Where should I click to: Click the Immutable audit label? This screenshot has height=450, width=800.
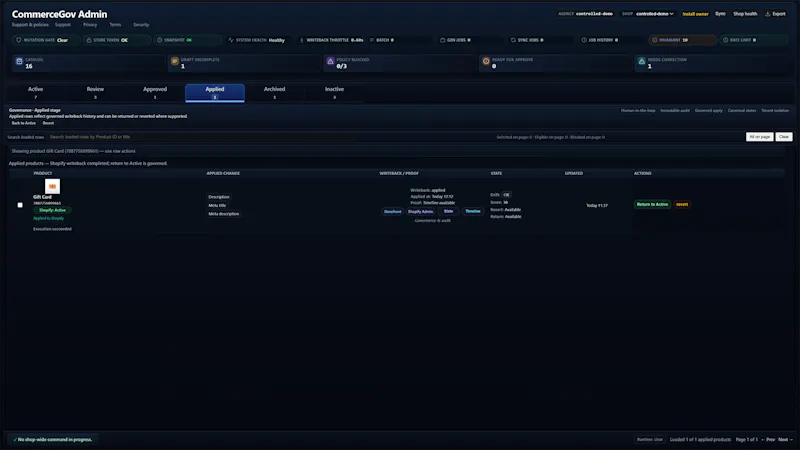tap(674, 110)
